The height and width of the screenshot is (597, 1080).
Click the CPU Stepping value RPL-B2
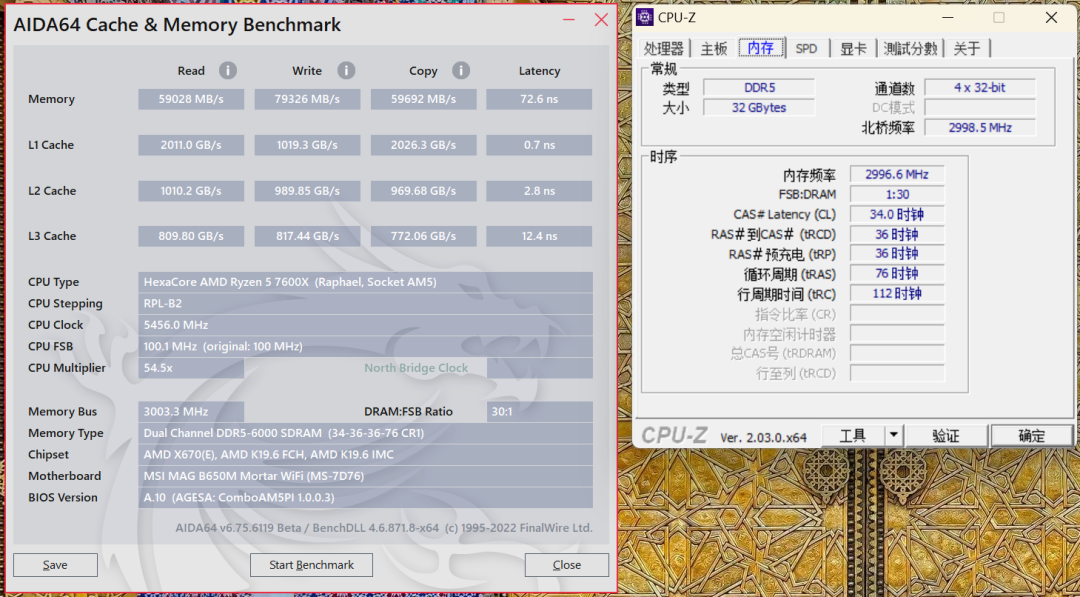[x=365, y=303]
